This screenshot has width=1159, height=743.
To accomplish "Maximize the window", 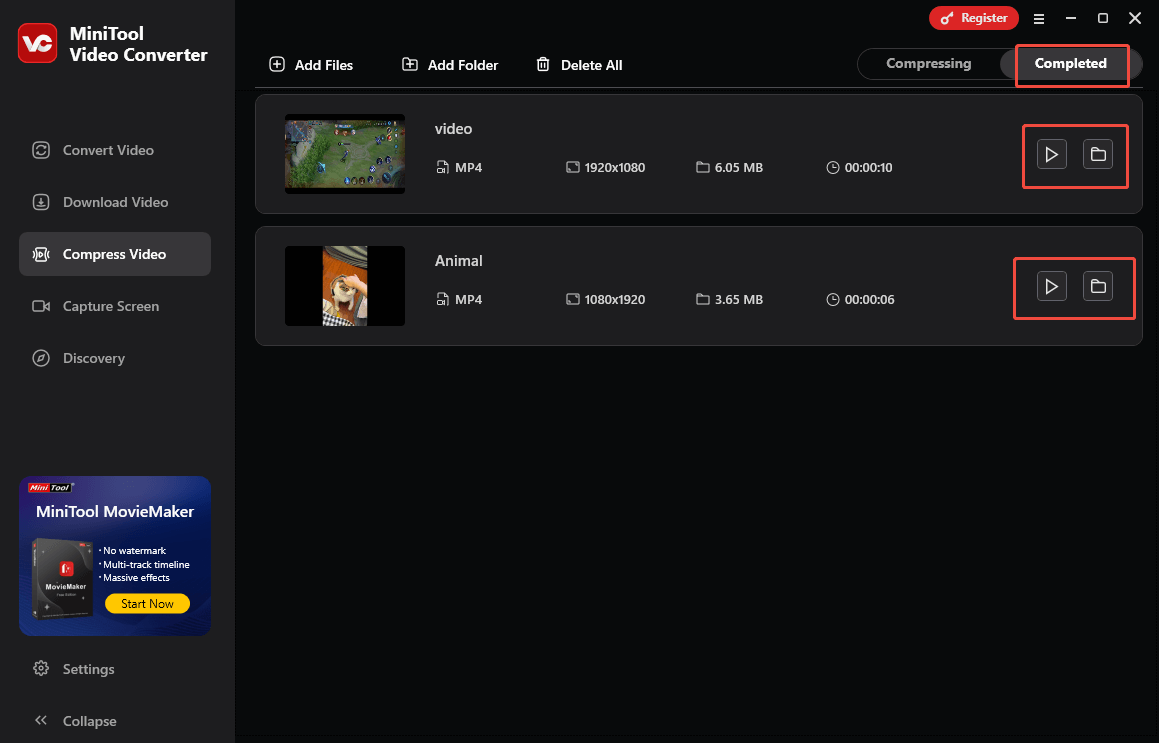I will coord(1102,18).
